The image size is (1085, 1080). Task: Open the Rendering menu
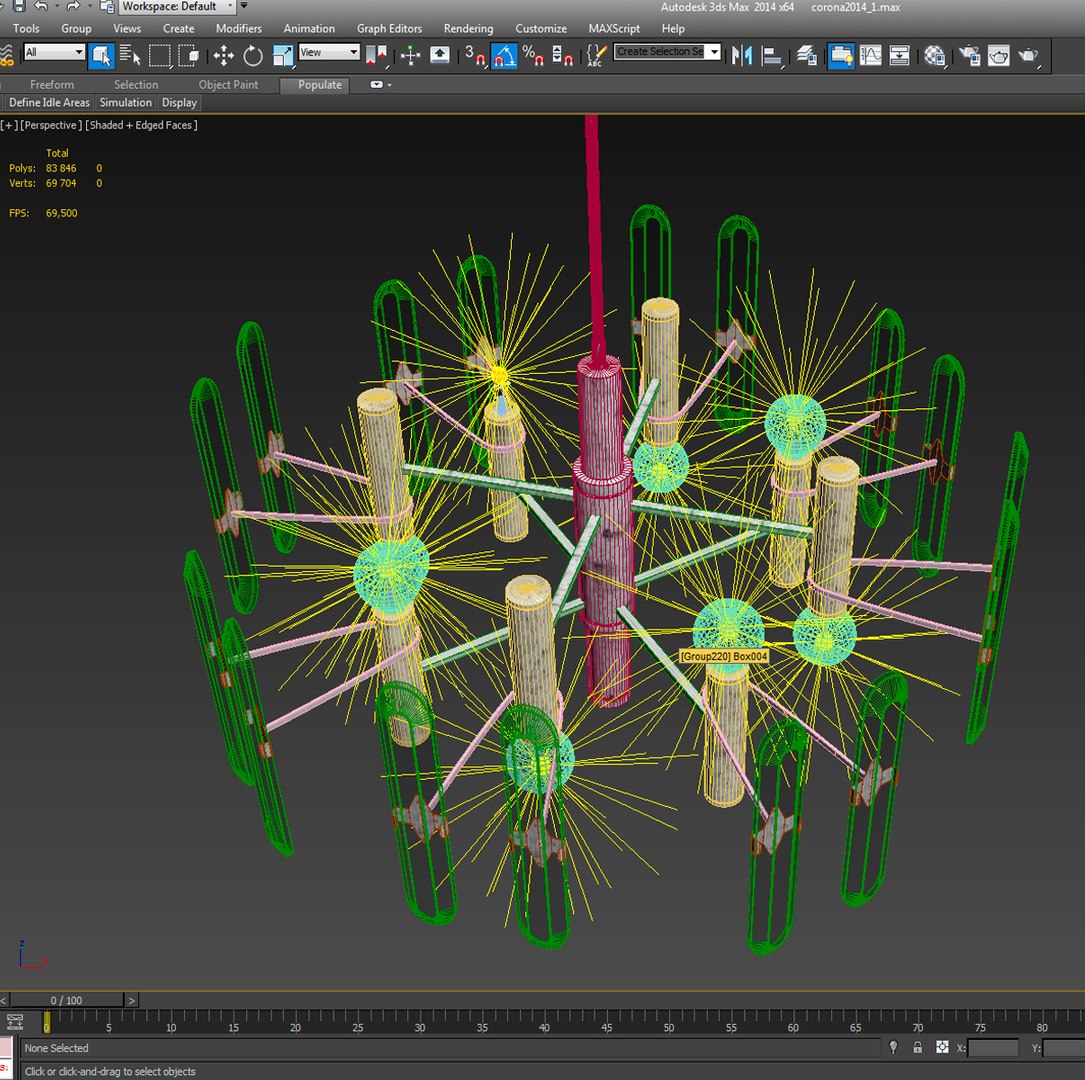pos(468,28)
